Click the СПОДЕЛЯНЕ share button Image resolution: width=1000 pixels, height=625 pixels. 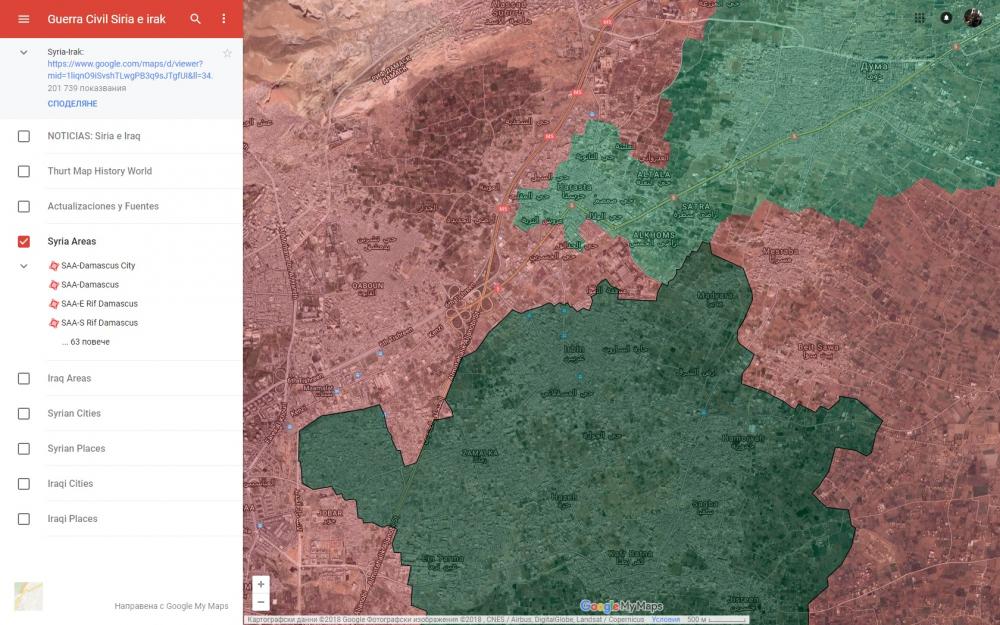[72, 104]
